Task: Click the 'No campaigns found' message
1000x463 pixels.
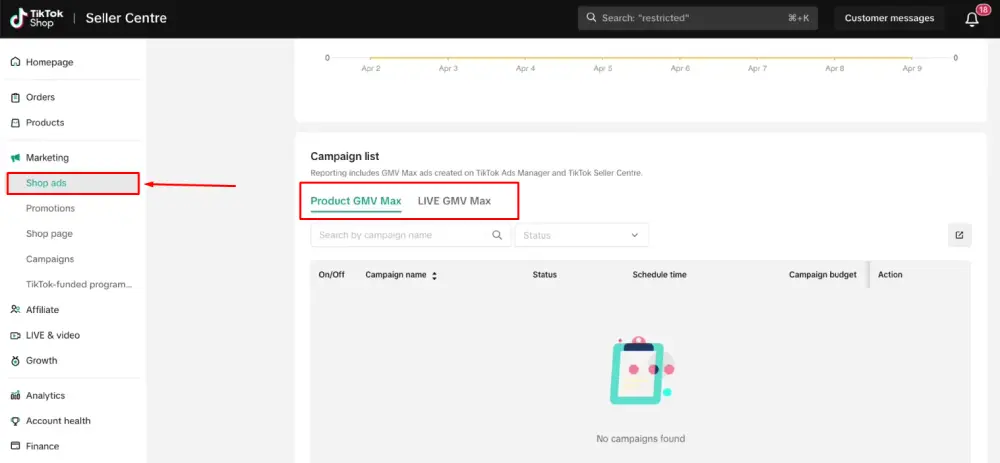Action: pos(640,438)
